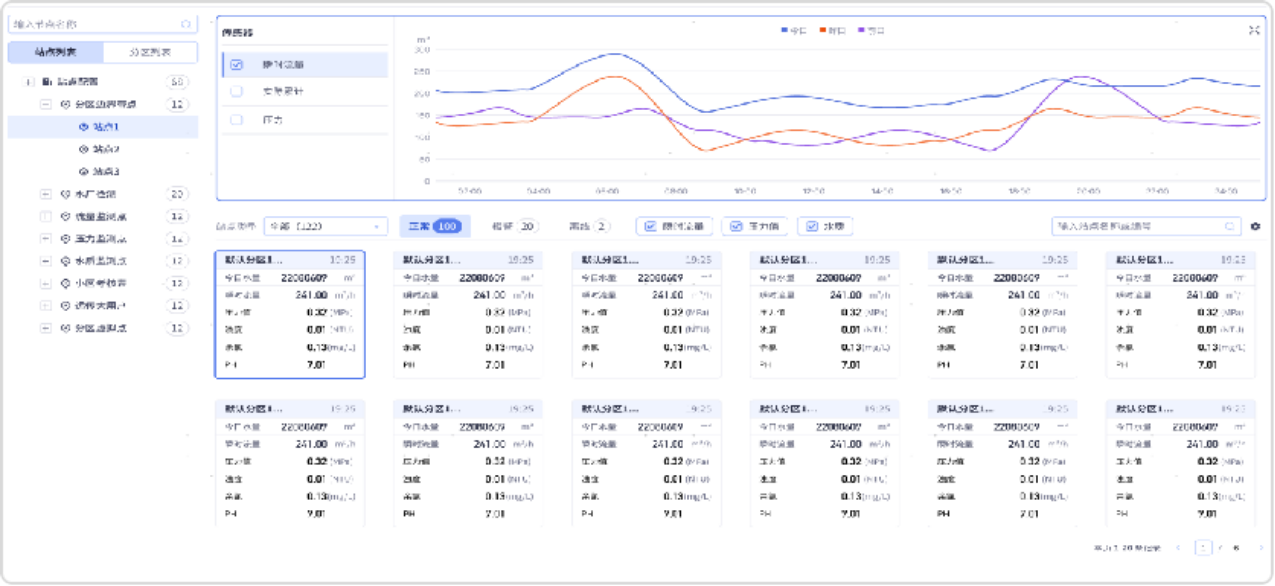Toggle the purple legend series
Viewport: 1275px width, 586px height.
[x=872, y=31]
